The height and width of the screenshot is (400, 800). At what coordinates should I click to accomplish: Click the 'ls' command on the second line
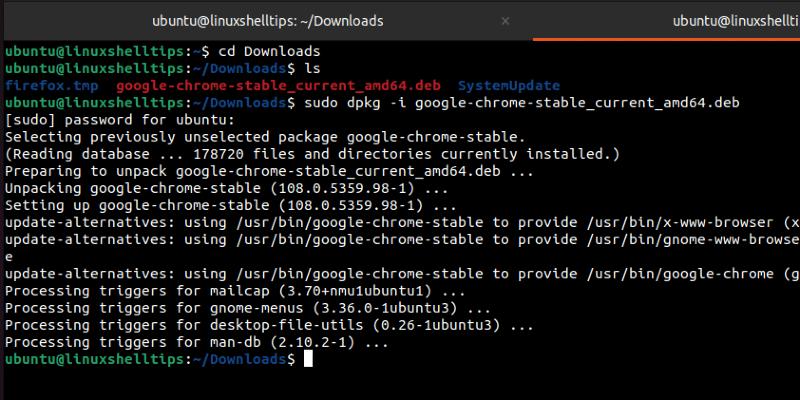point(310,68)
